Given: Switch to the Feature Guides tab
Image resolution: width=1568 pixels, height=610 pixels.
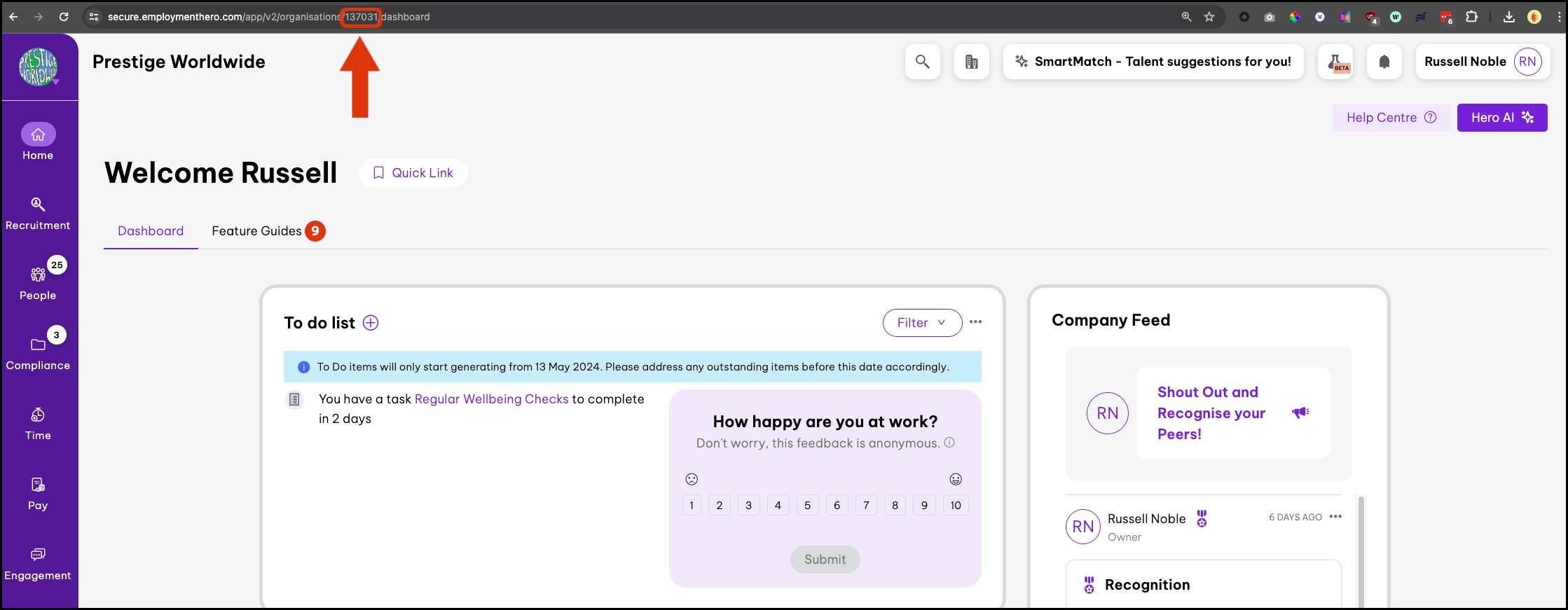Looking at the screenshot, I should coord(257,231).
